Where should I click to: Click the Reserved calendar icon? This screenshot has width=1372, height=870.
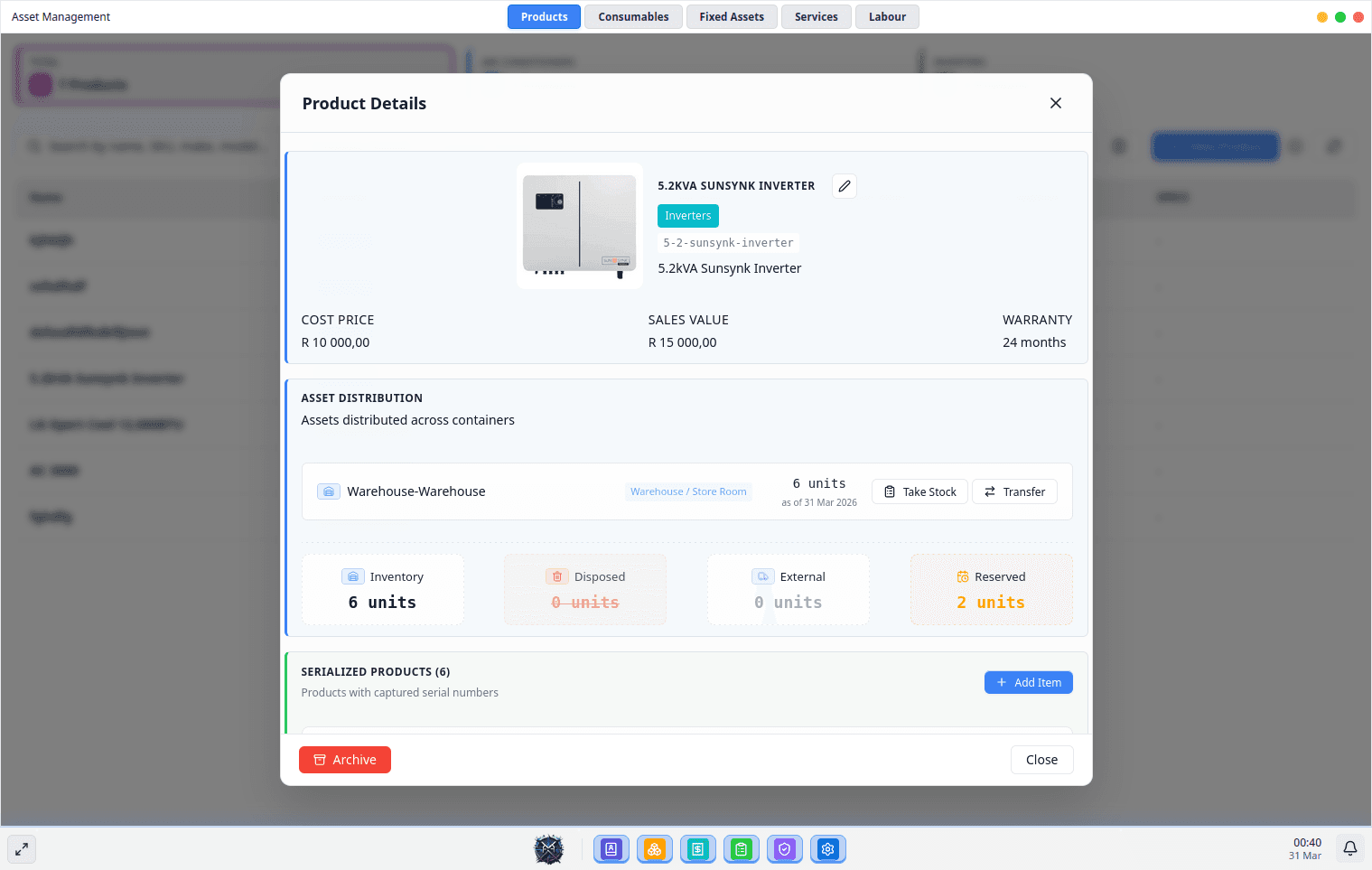pyautogui.click(x=963, y=576)
